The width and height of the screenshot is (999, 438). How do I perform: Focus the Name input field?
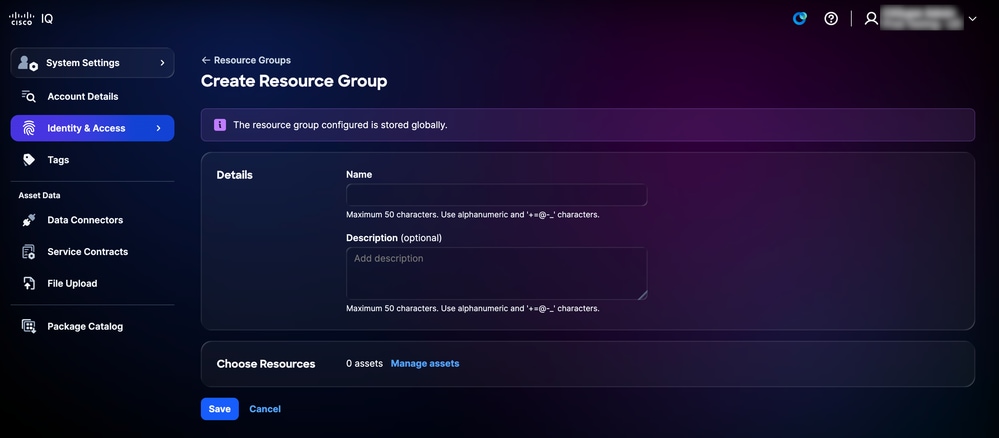tap(496, 195)
